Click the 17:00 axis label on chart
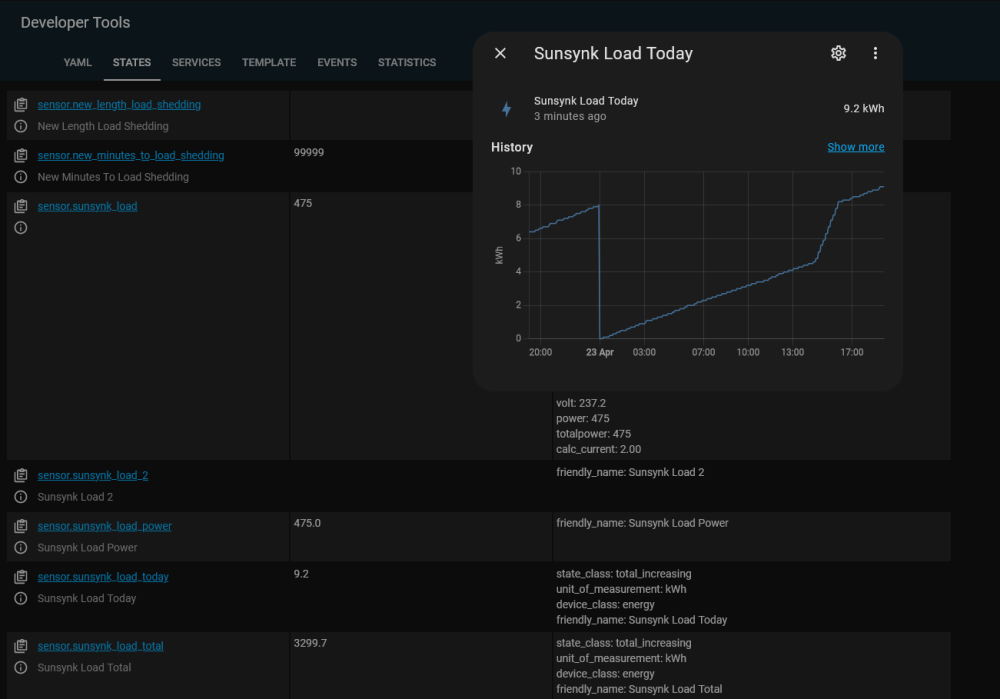This screenshot has height=699, width=1000. click(x=851, y=352)
